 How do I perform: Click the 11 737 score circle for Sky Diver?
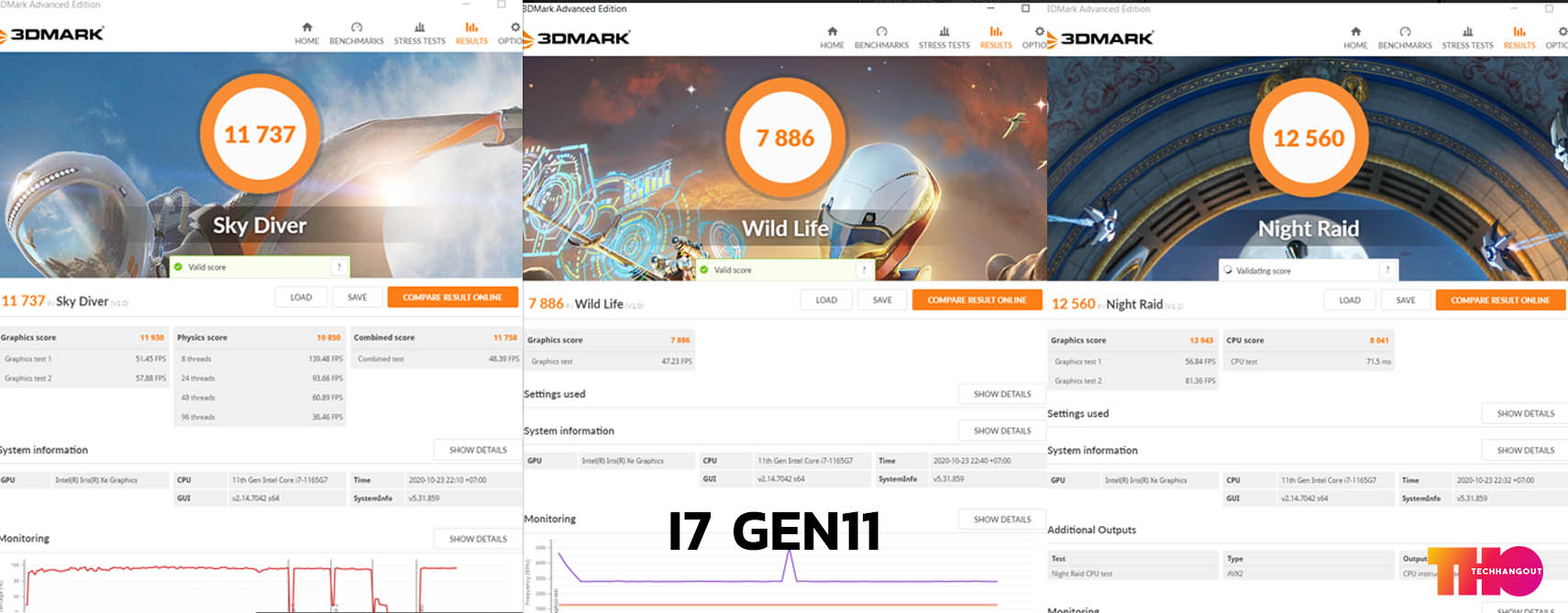(x=260, y=135)
